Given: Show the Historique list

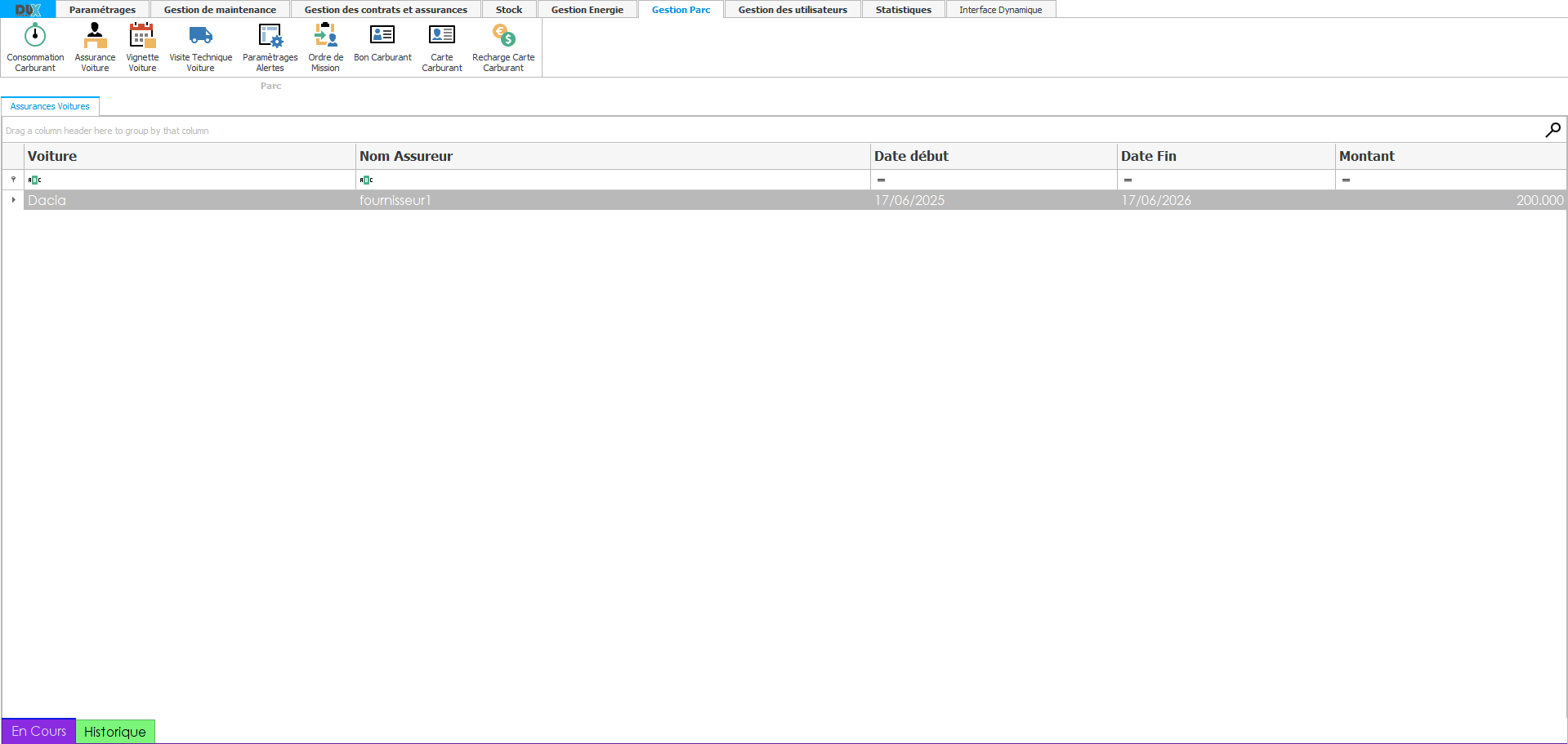Looking at the screenshot, I should point(114,731).
